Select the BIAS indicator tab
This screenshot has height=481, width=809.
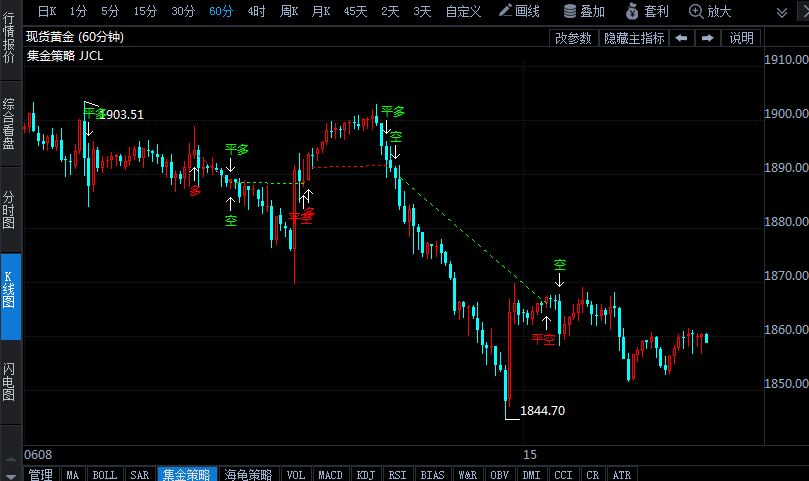[x=432, y=474]
